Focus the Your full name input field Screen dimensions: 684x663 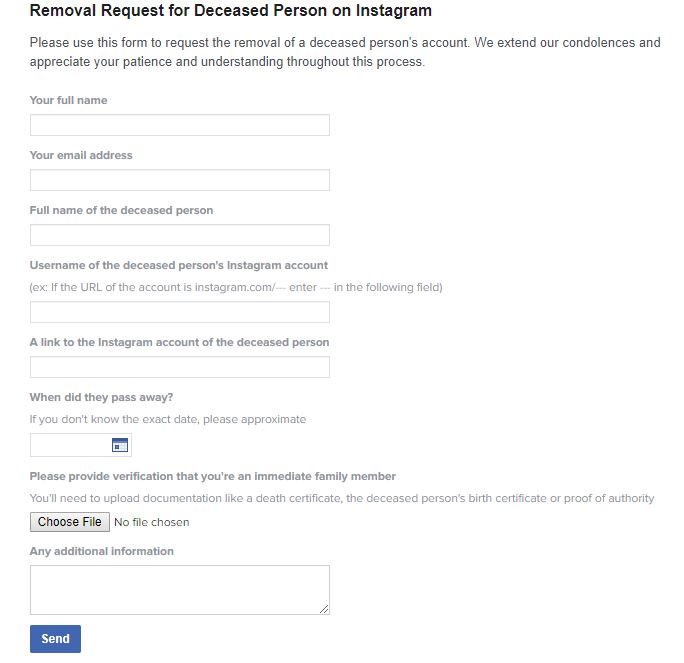pyautogui.click(x=180, y=125)
